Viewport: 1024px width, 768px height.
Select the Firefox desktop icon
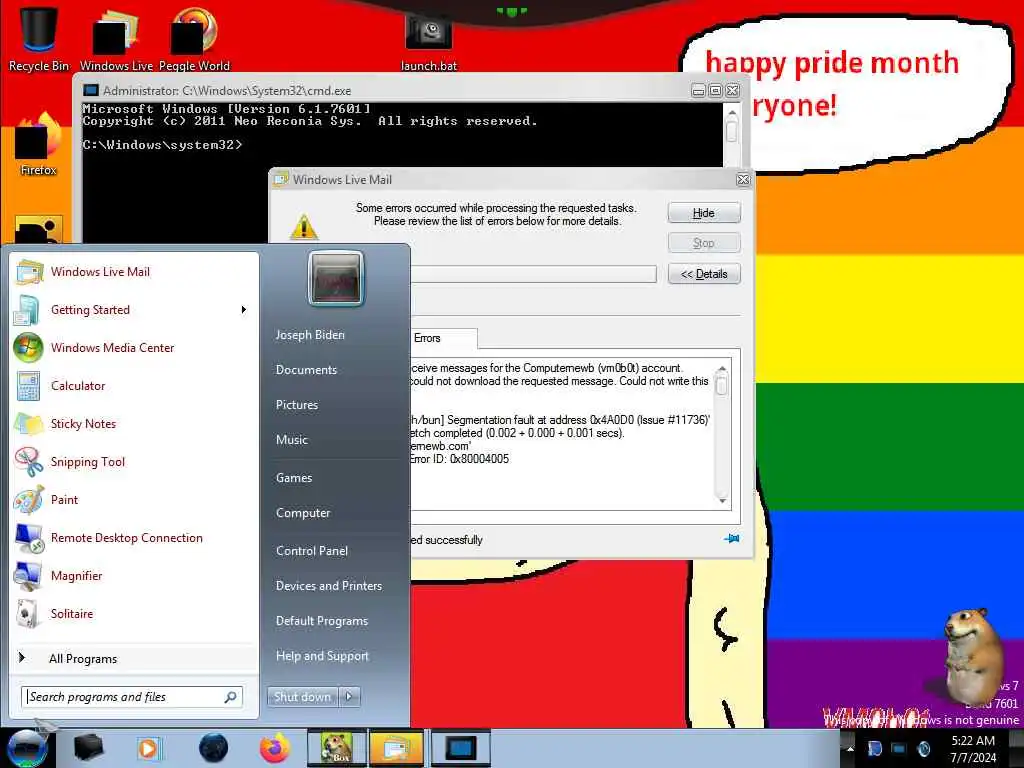click(x=39, y=145)
